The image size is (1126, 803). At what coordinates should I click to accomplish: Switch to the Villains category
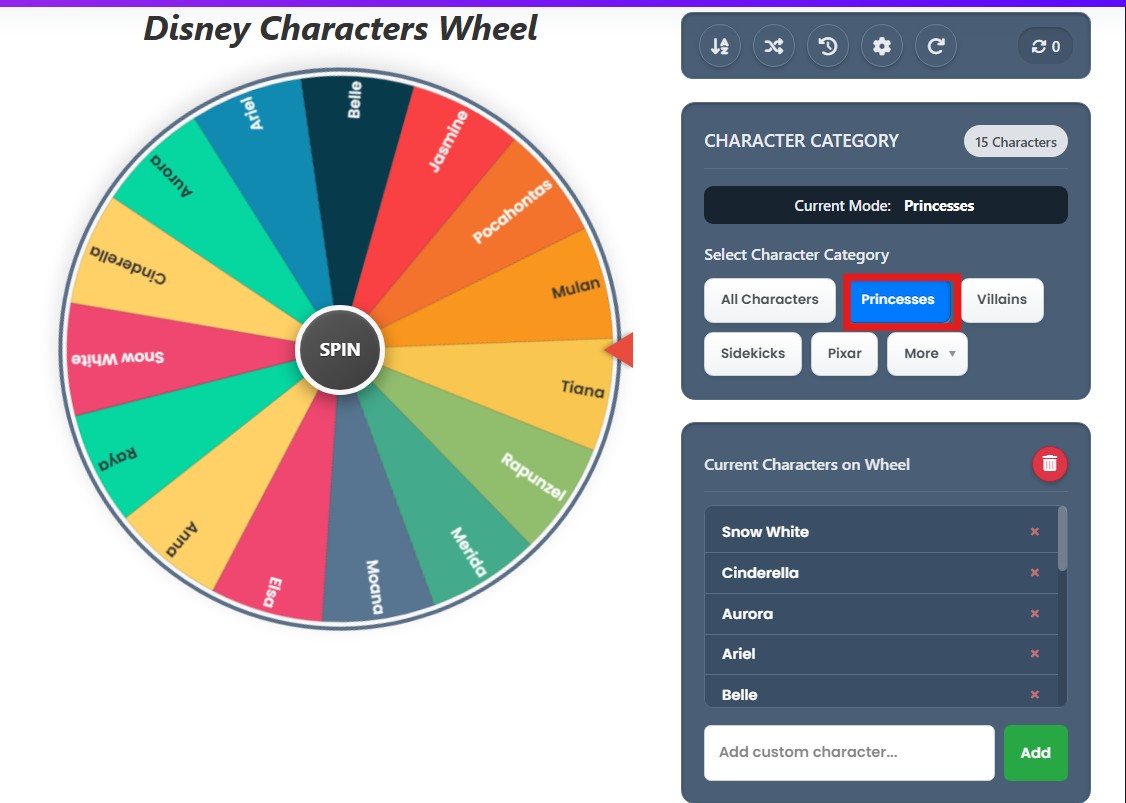click(1002, 300)
